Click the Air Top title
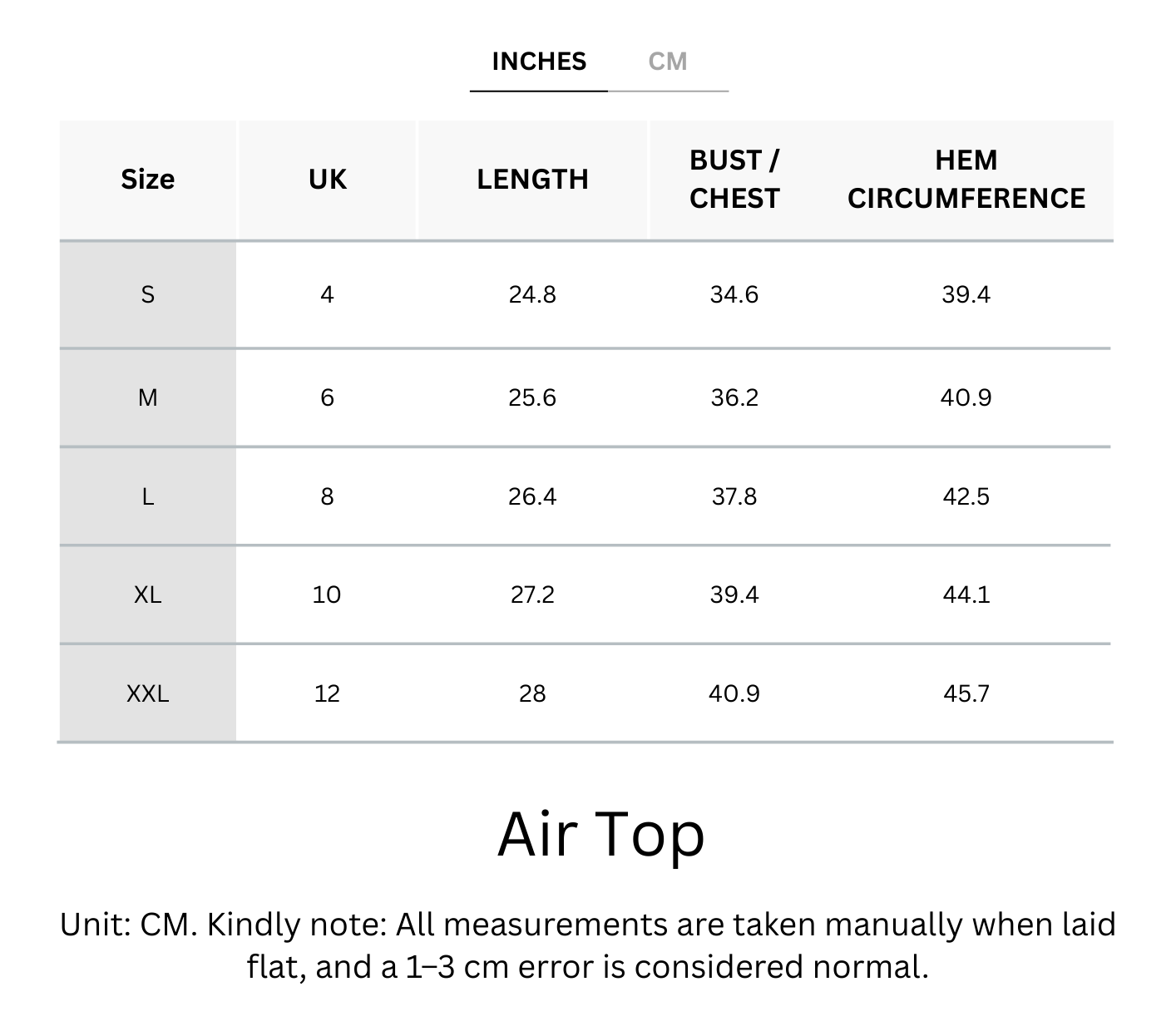This screenshot has width=1176, height=1031. click(600, 834)
